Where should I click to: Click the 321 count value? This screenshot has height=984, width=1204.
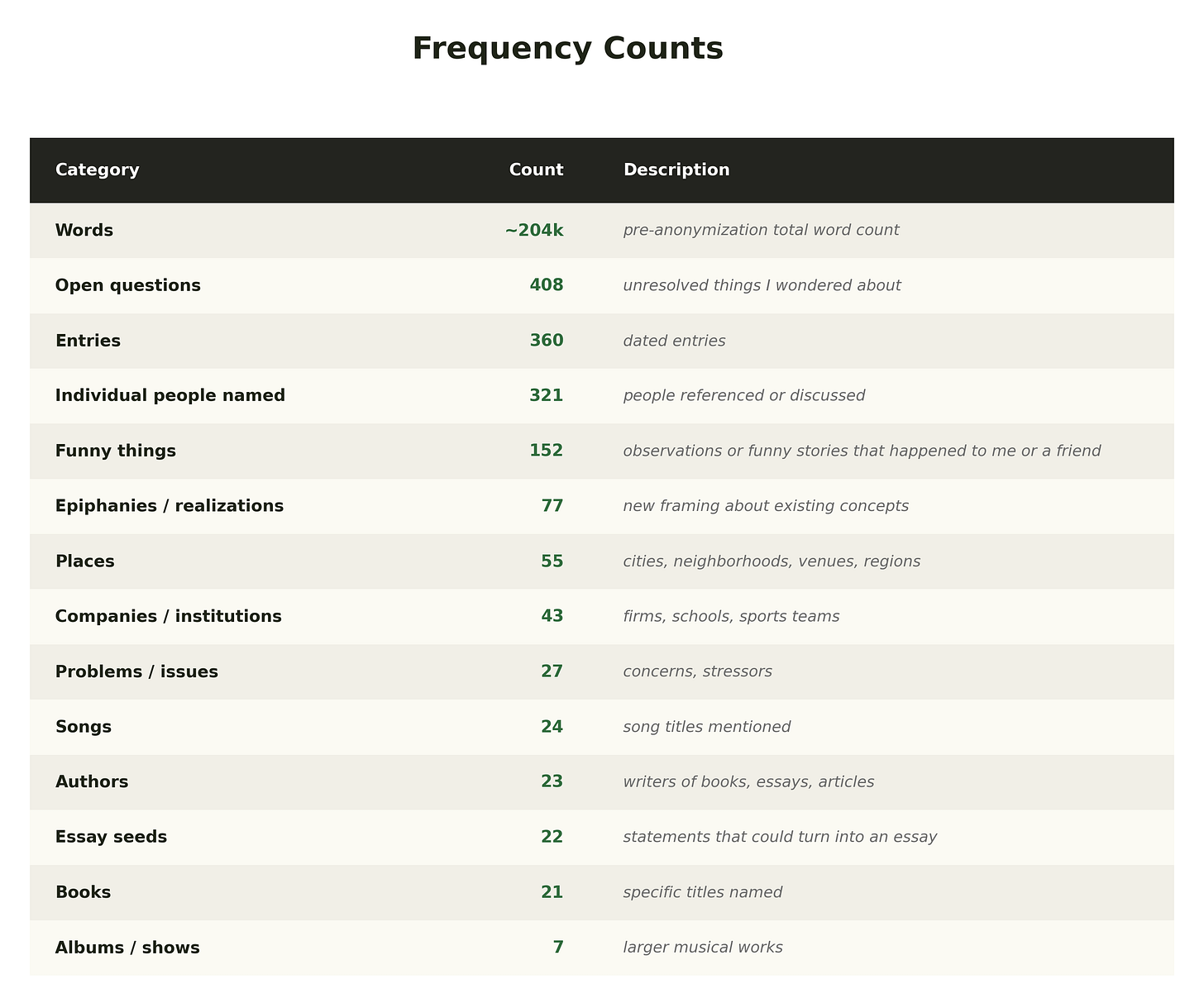pos(547,396)
